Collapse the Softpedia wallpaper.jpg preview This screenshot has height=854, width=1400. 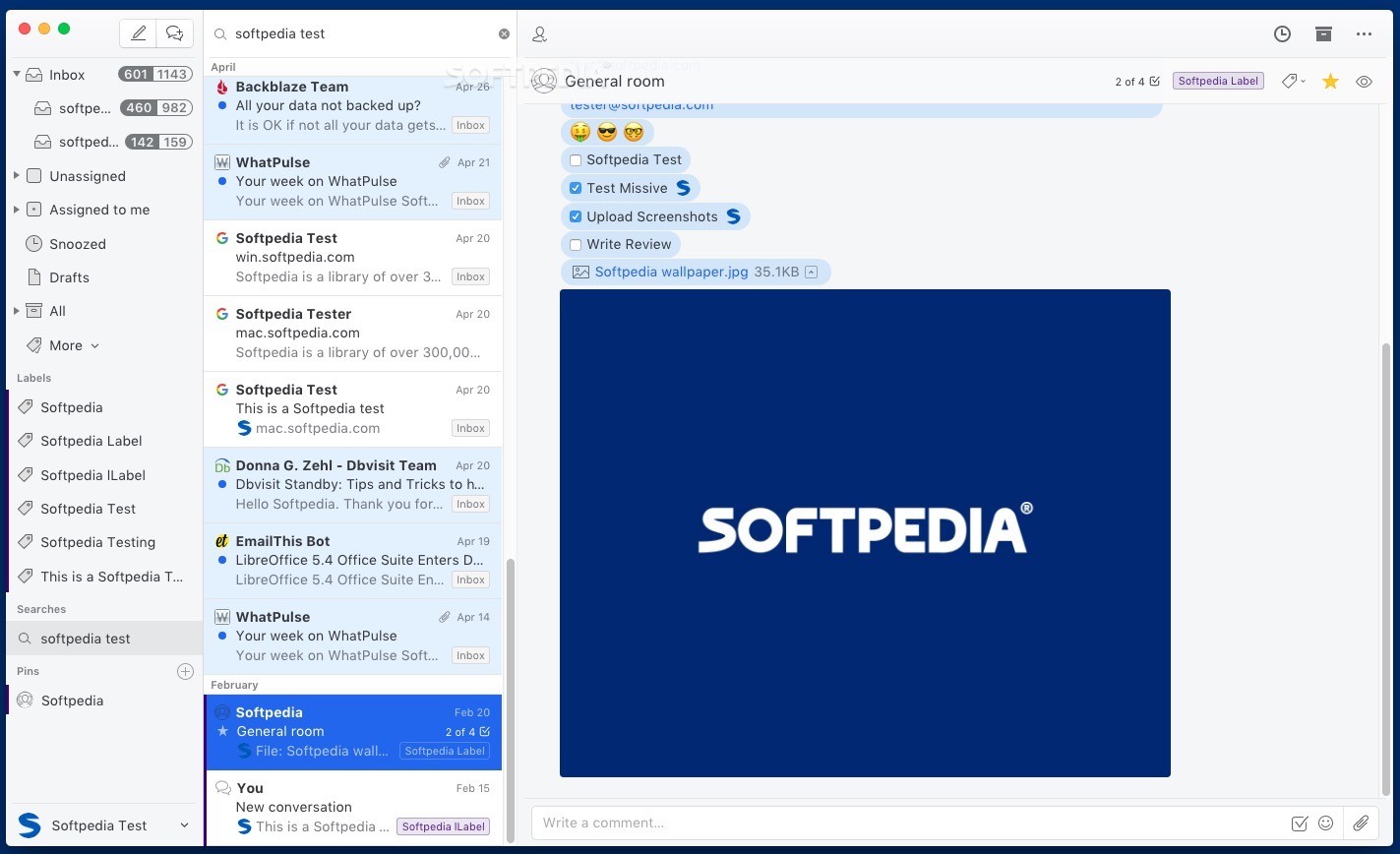(x=811, y=273)
